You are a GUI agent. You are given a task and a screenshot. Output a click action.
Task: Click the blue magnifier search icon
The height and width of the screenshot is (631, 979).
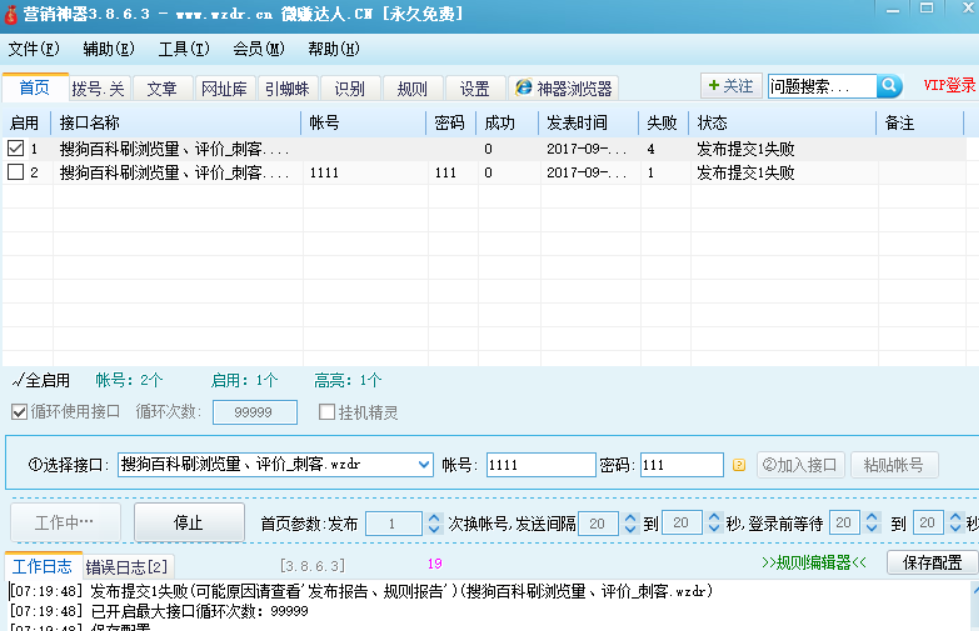887,86
